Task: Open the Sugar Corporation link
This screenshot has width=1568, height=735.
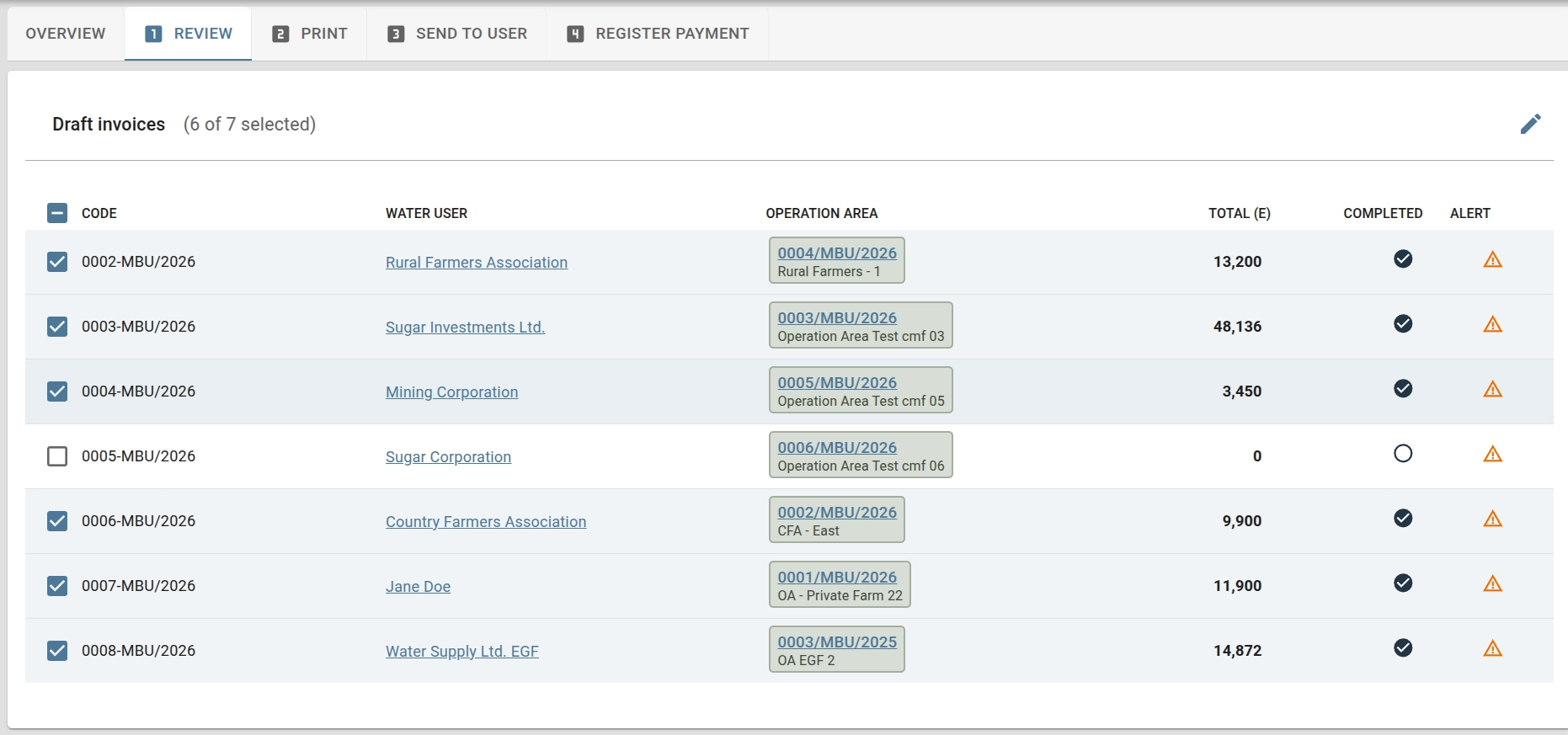Action: coord(448,457)
